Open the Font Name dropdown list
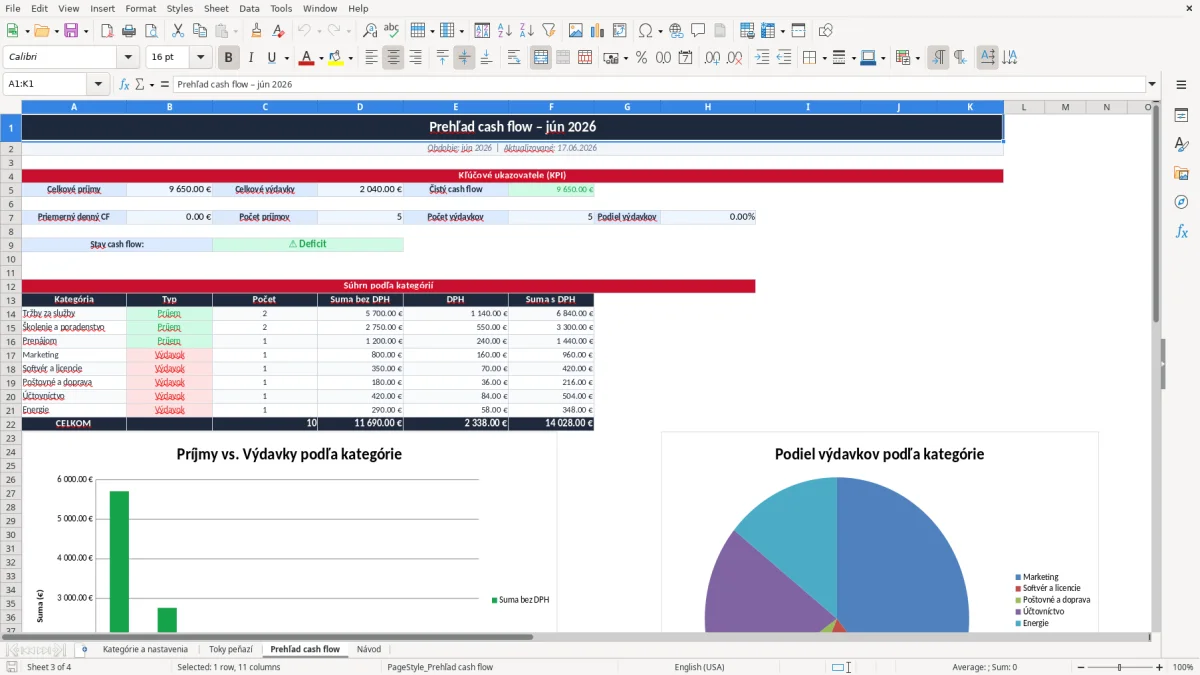Viewport: 1200px width, 675px height. (x=127, y=58)
